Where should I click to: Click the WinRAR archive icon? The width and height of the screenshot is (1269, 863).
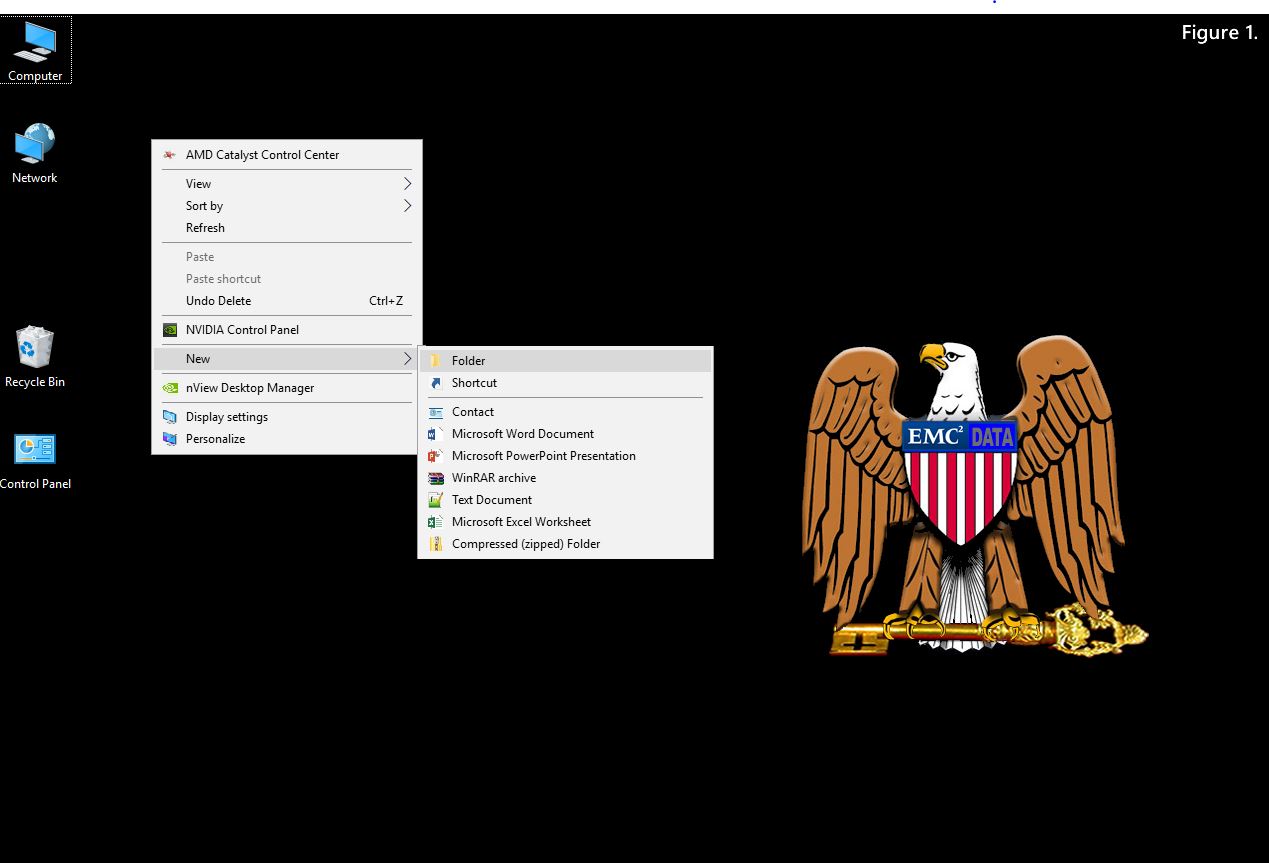435,478
